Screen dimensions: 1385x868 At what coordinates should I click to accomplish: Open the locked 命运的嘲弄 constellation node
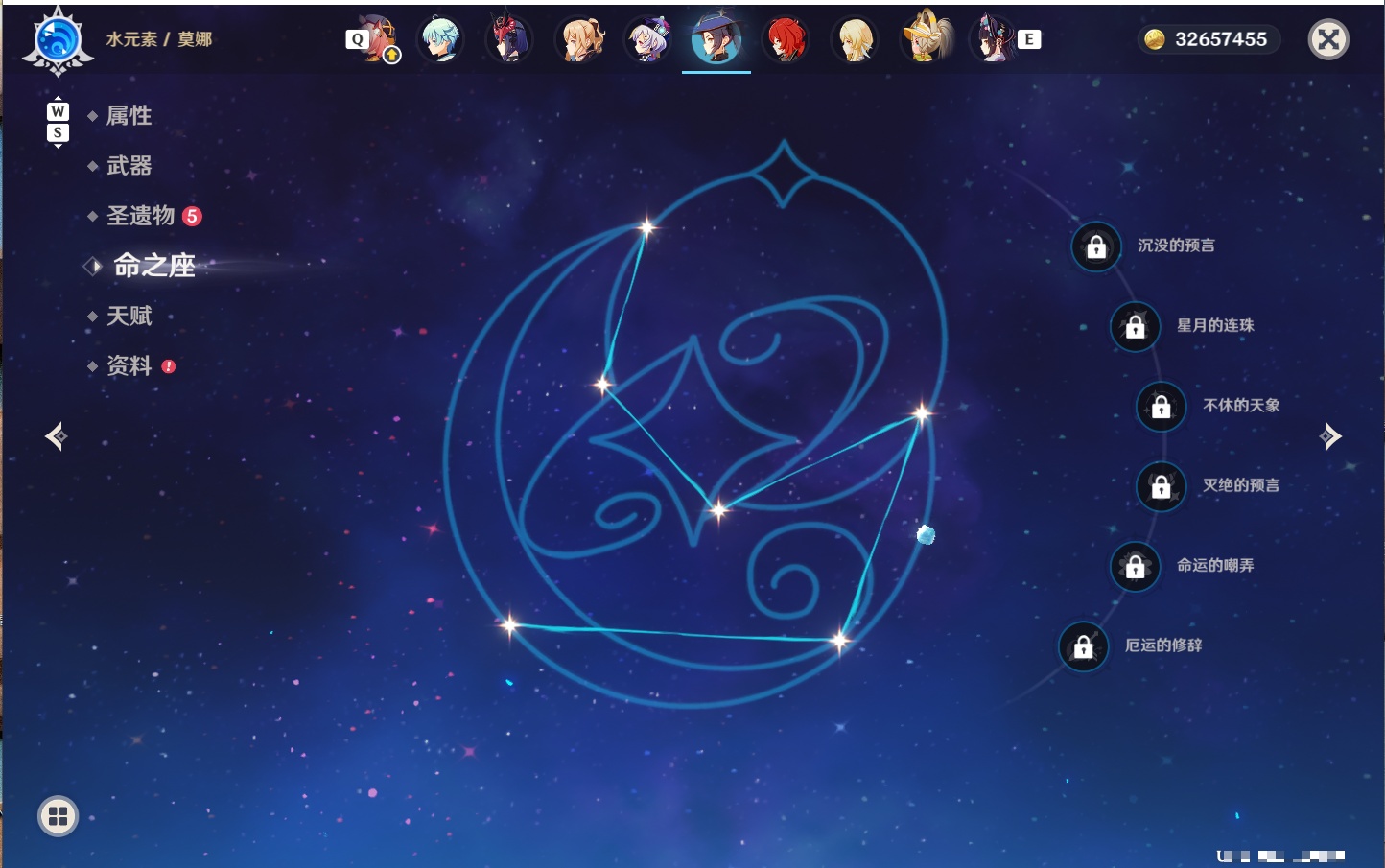pyautogui.click(x=1136, y=566)
